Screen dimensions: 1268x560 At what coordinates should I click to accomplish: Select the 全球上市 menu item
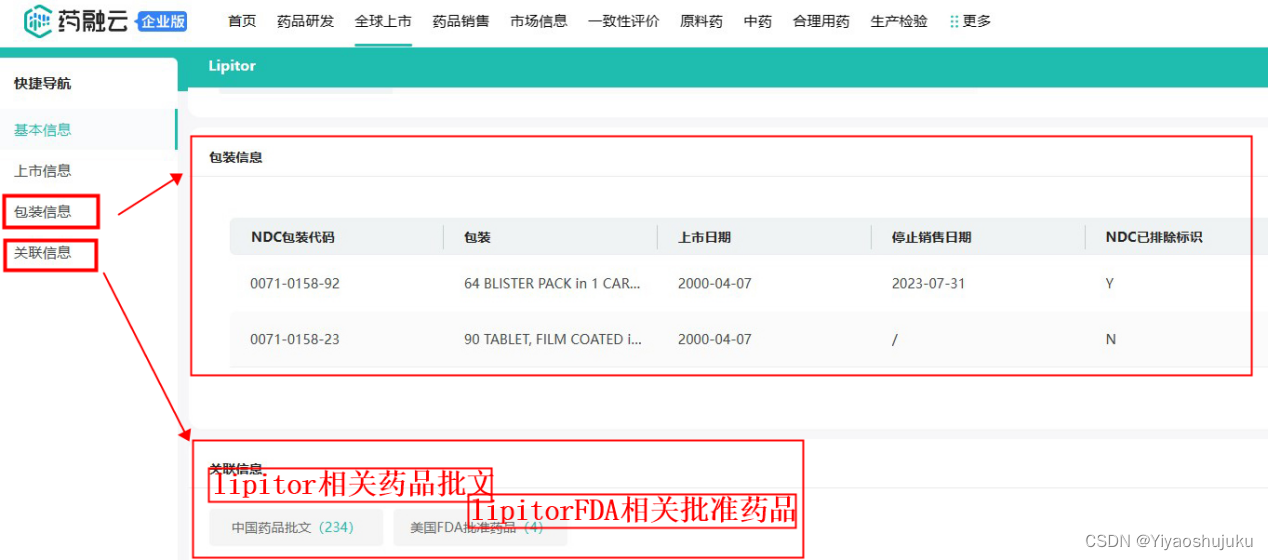click(x=383, y=21)
